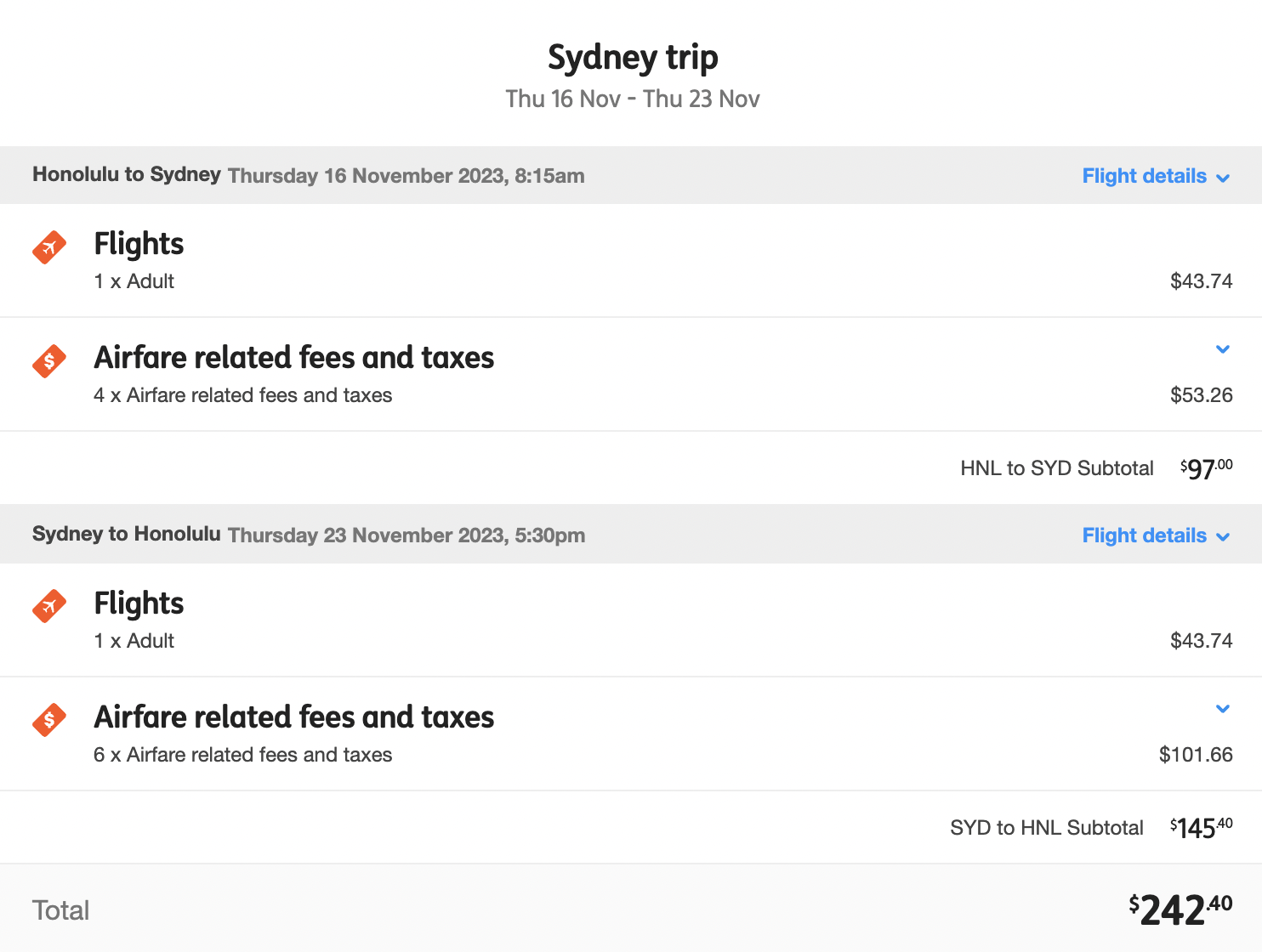Click the Sydney trip heading

pyautogui.click(x=633, y=58)
